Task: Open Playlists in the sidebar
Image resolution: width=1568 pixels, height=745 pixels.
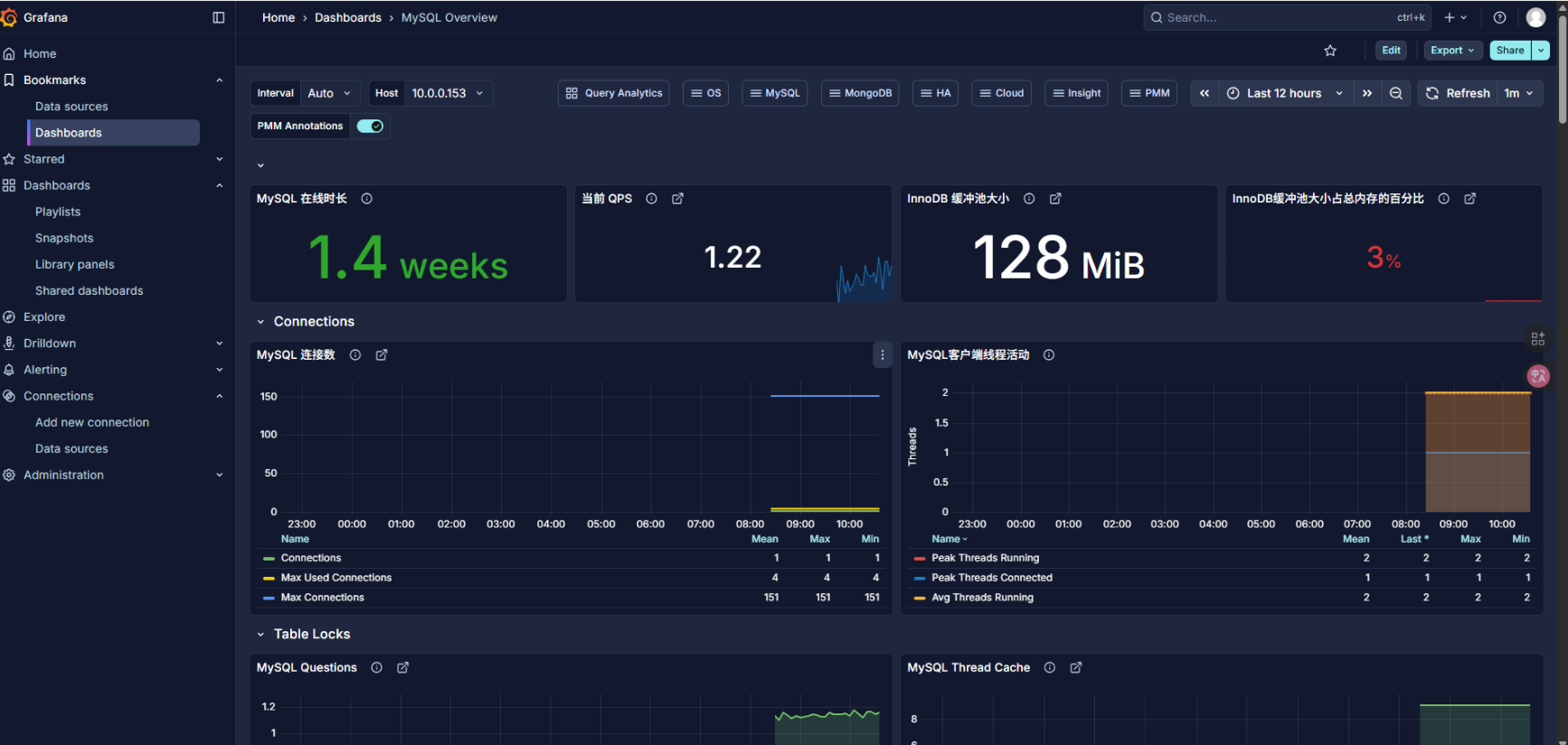Action: (x=58, y=212)
